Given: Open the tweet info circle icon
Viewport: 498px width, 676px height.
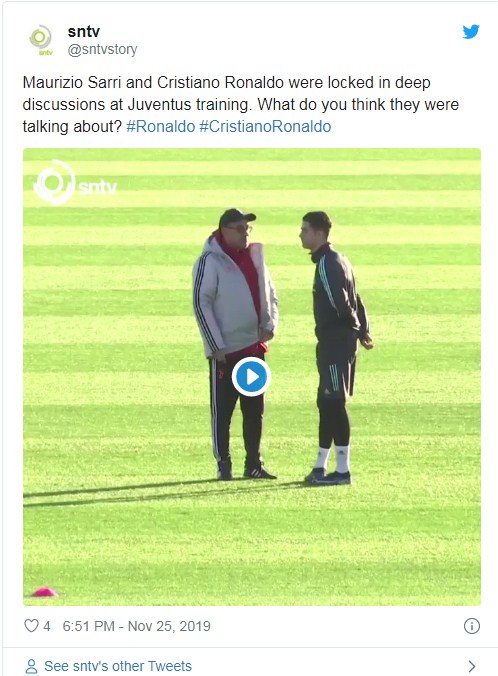Looking at the screenshot, I should click(x=472, y=626).
